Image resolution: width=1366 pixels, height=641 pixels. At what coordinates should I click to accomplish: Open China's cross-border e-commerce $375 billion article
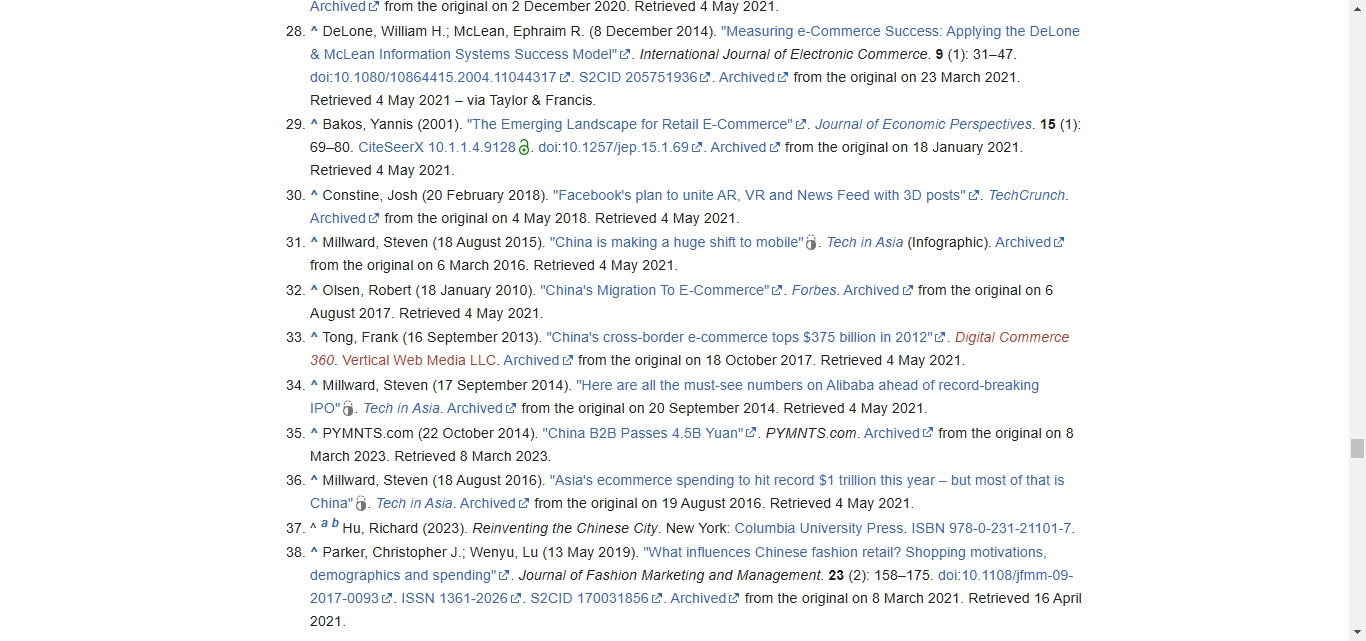(746, 337)
